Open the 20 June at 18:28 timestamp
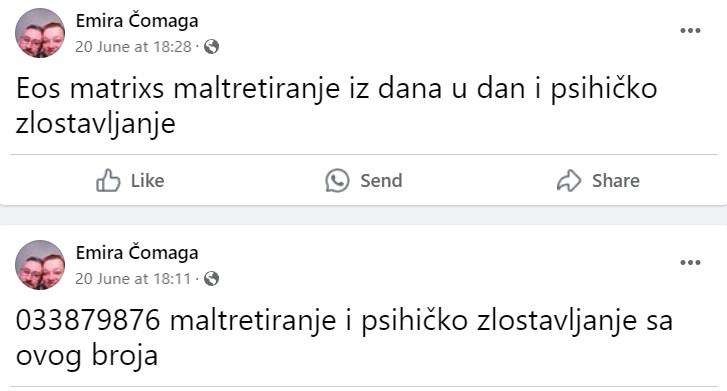This screenshot has height=391, width=727. point(133,47)
